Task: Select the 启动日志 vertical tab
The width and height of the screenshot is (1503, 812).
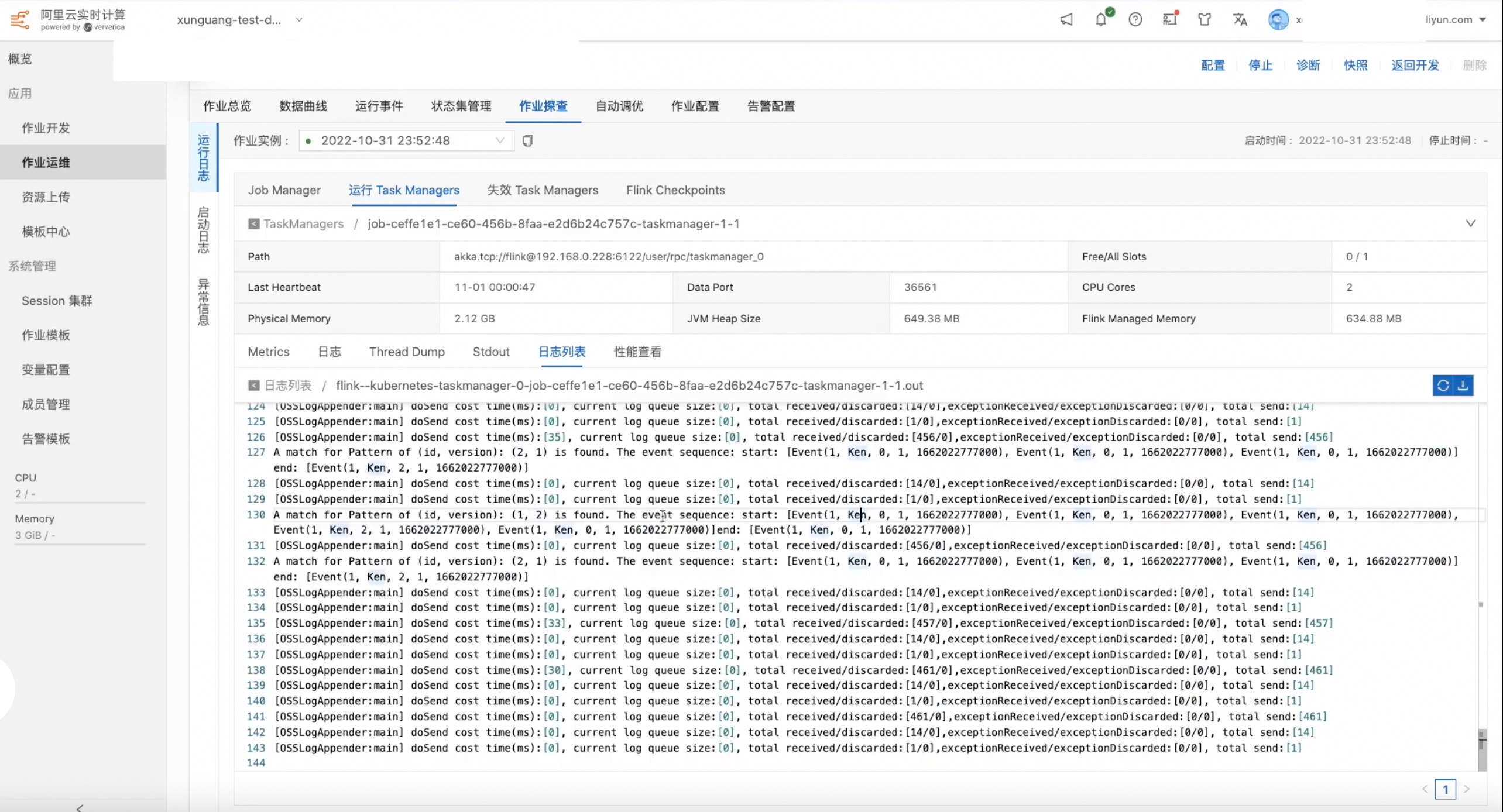Action: 203,230
